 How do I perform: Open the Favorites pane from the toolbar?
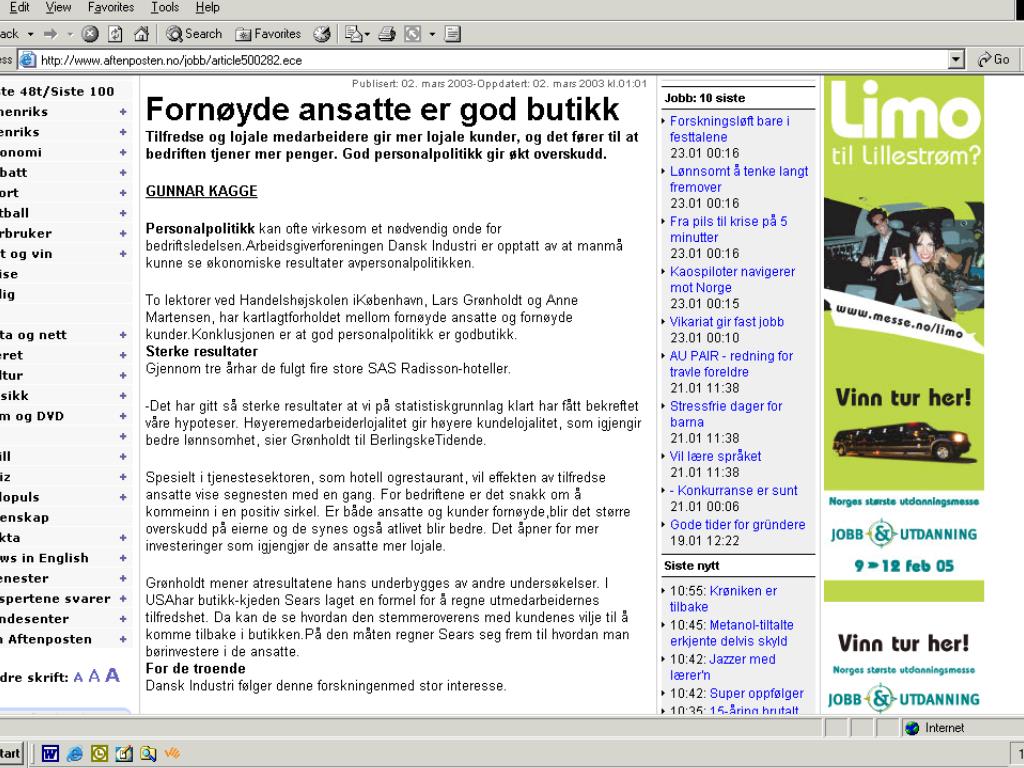point(268,34)
